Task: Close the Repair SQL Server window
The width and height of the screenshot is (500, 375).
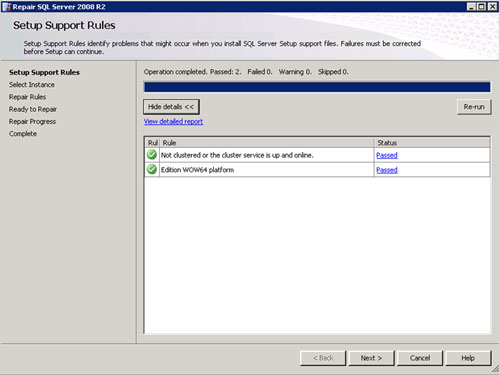Action: tap(492, 6)
